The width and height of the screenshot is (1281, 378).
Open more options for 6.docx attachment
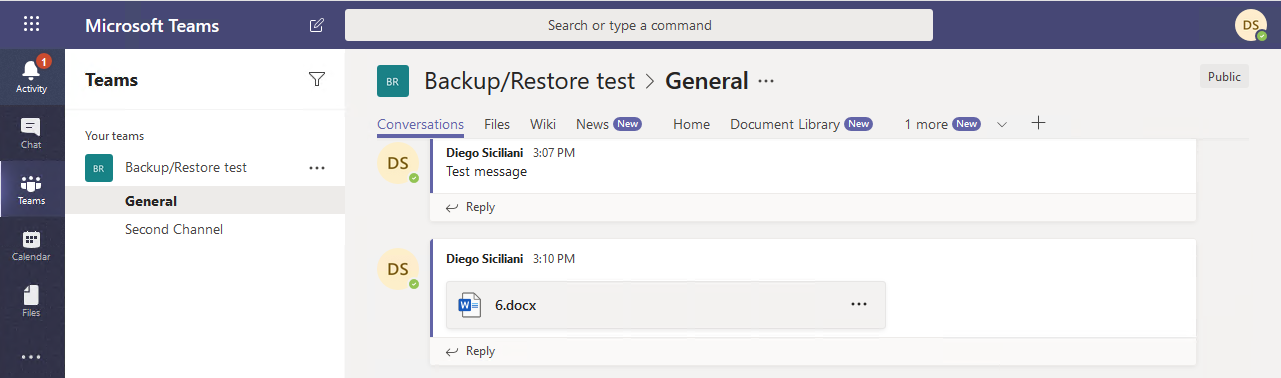click(x=859, y=305)
